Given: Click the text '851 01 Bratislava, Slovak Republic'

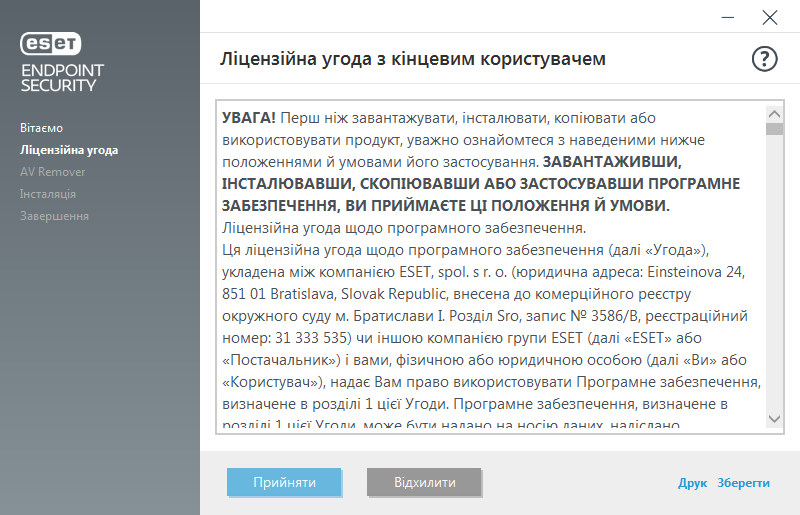Looking at the screenshot, I should pyautogui.click(x=334, y=294).
